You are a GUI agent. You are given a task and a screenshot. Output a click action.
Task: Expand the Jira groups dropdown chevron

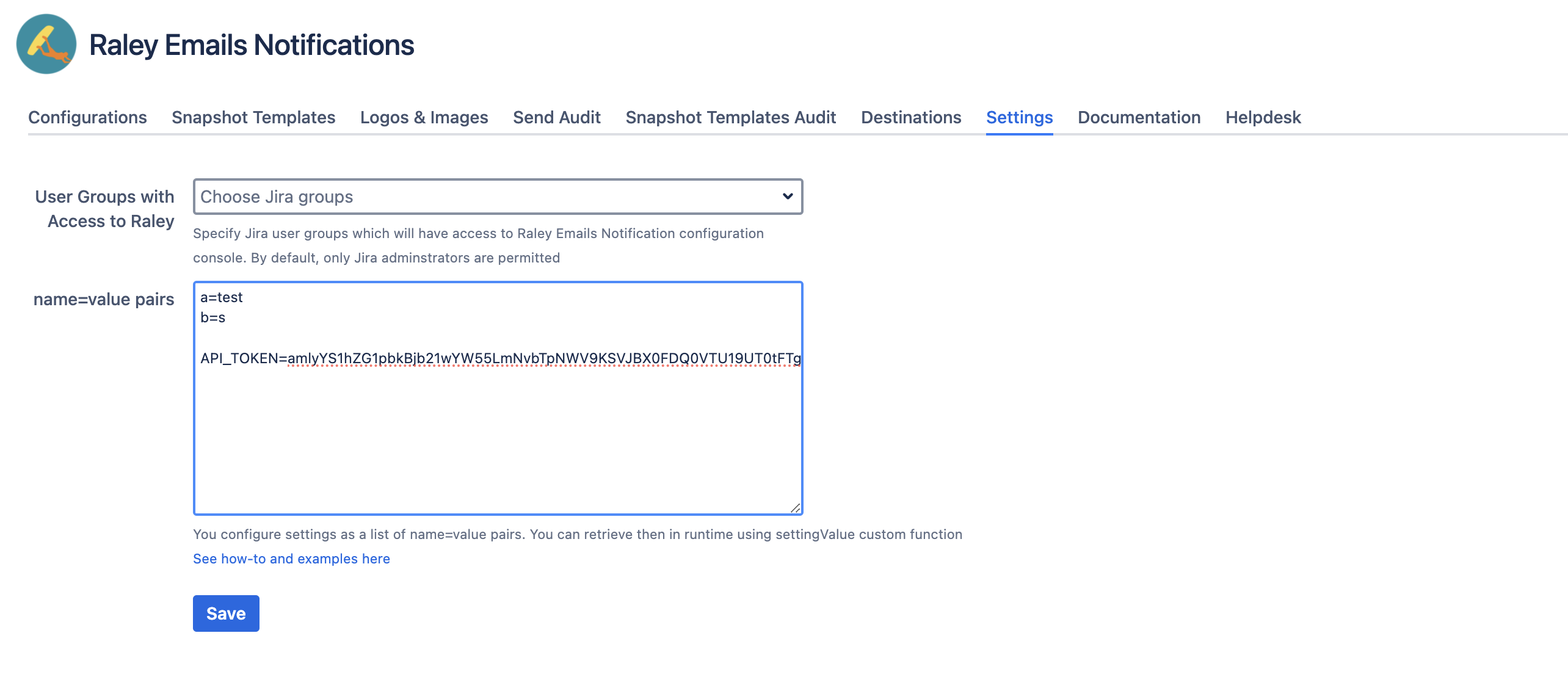point(788,197)
